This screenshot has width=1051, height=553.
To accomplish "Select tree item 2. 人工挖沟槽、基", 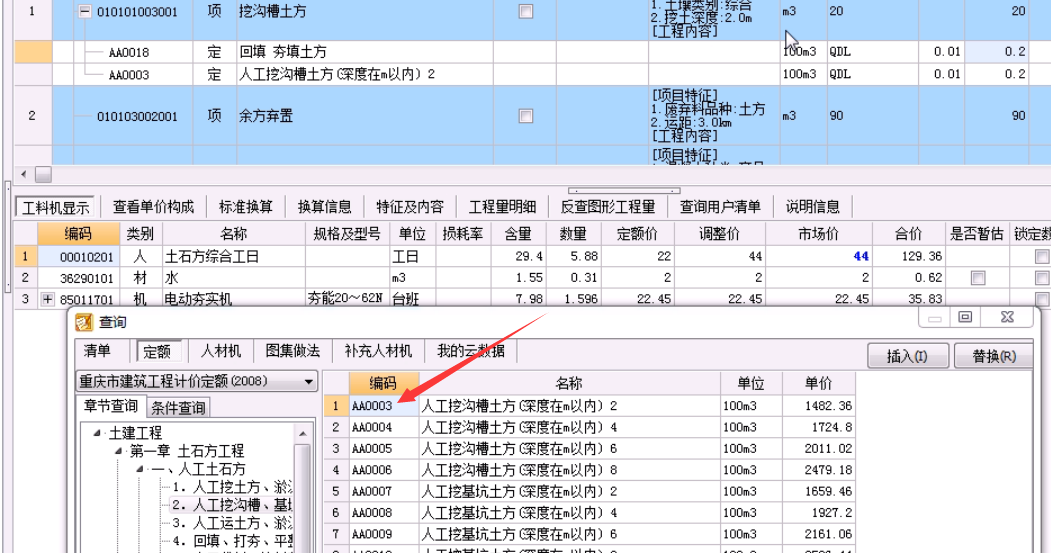I will click(x=232, y=505).
